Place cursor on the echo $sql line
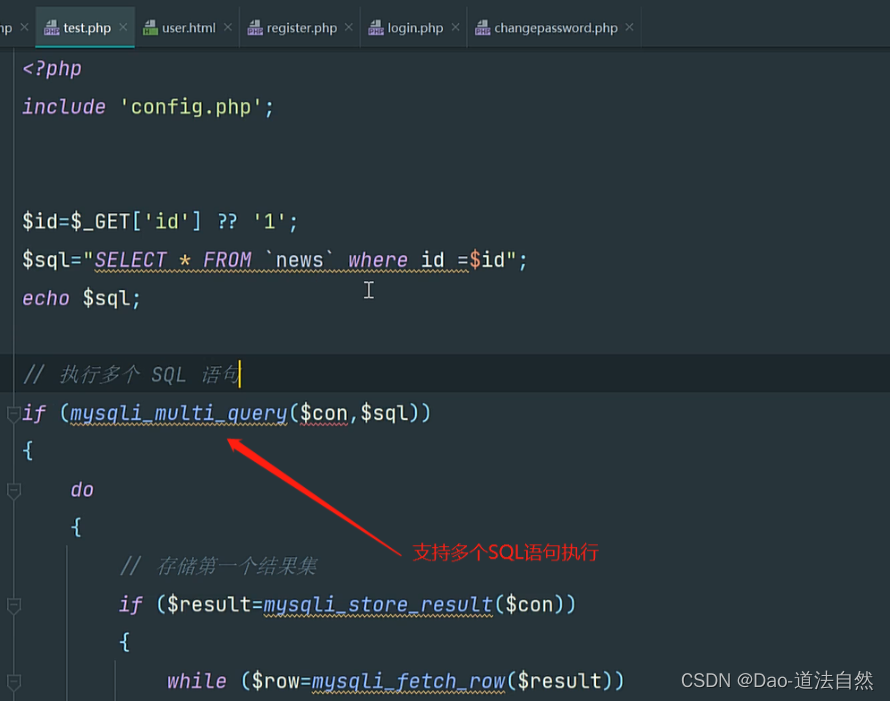This screenshot has height=701, width=890. click(80, 297)
